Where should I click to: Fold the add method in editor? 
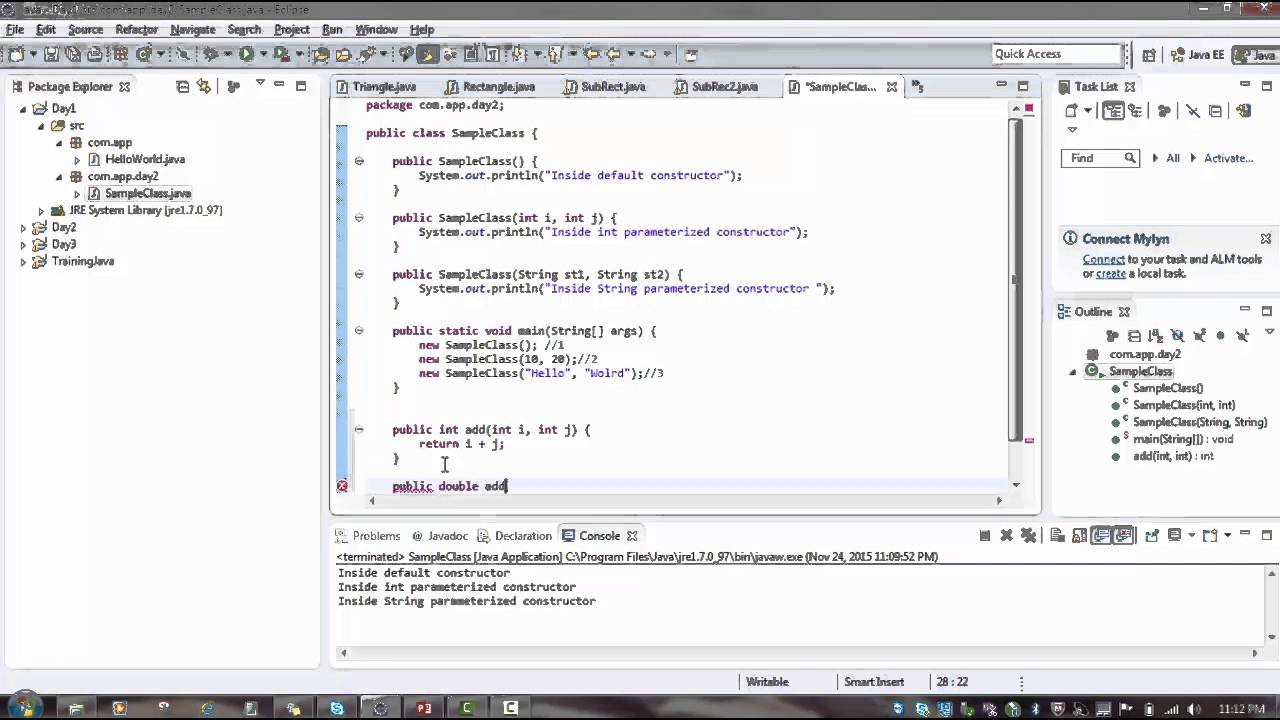tap(359, 429)
